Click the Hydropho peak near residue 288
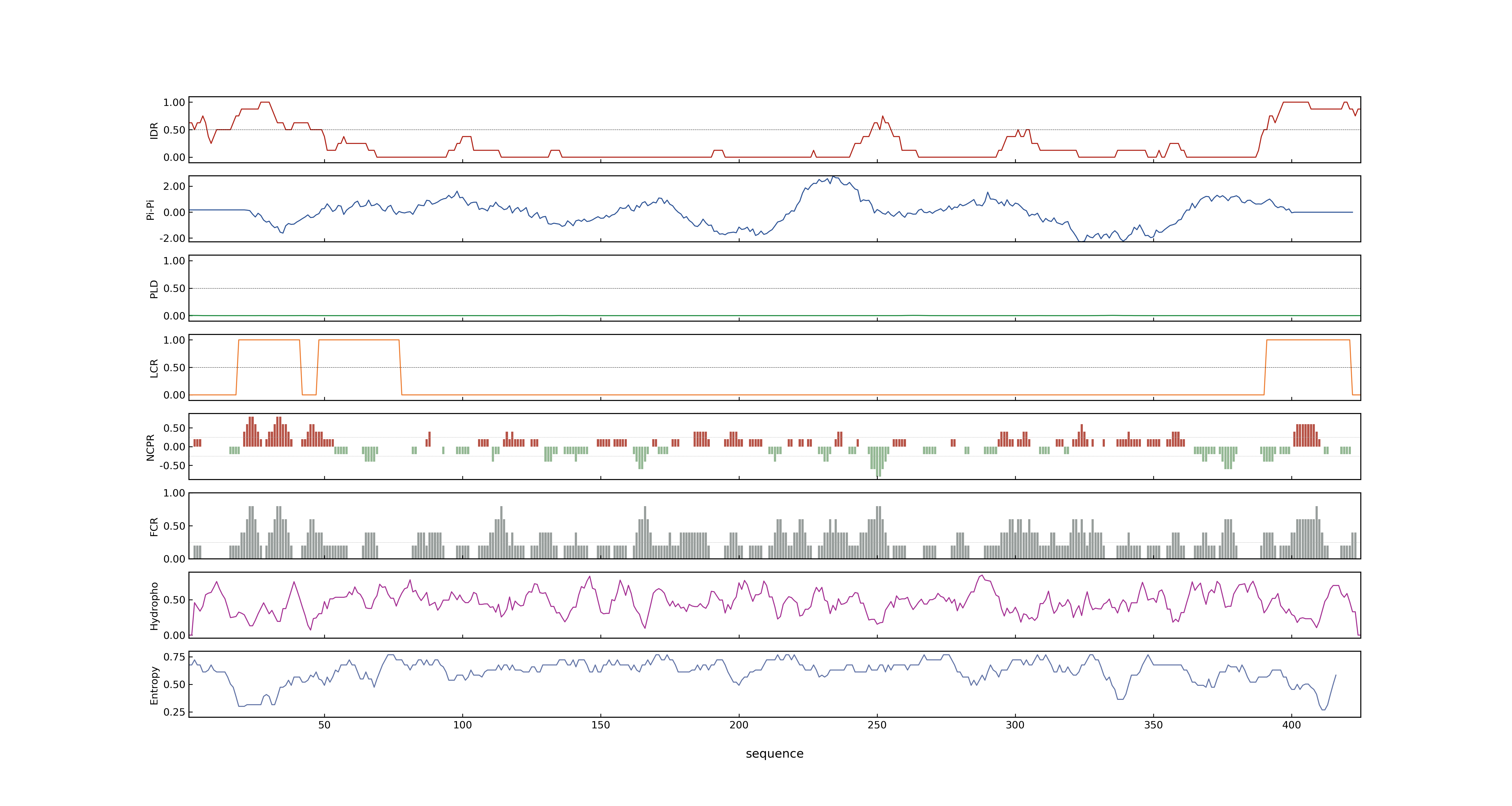The height and width of the screenshot is (806, 1512). point(982,576)
